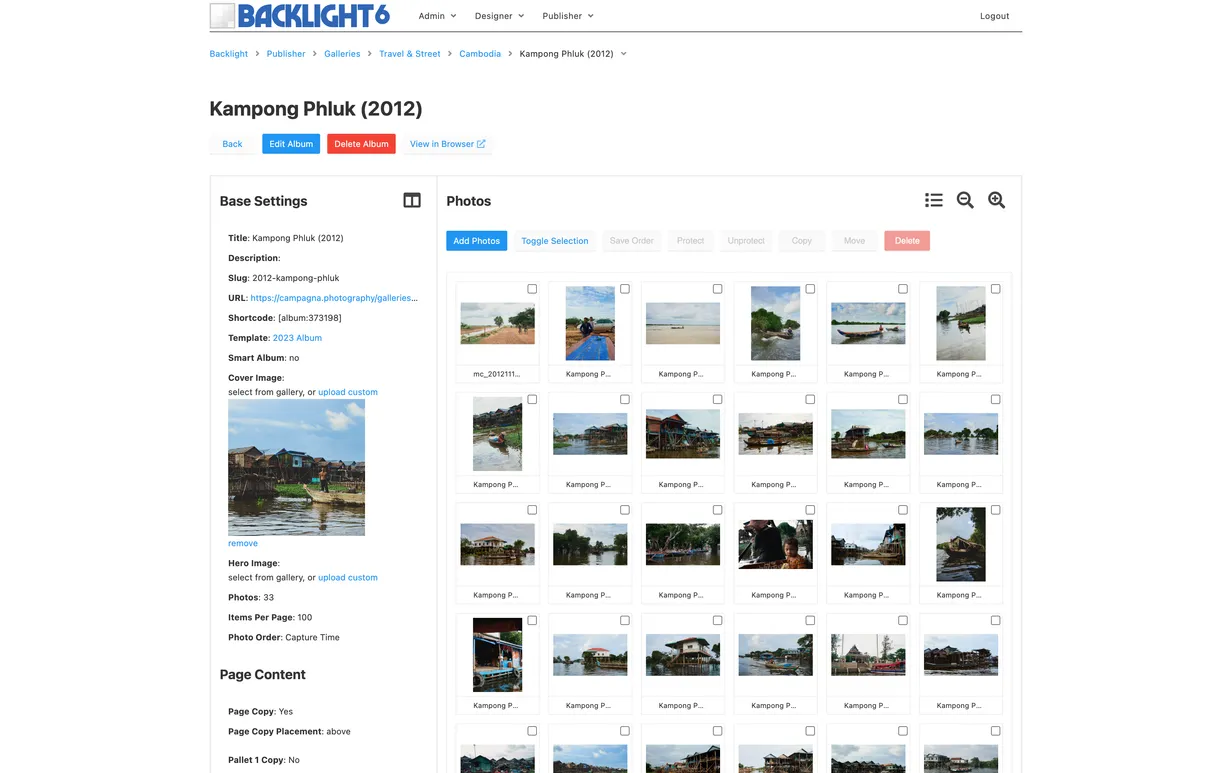Click the Backlight 6 logo
This screenshot has width=1232, height=773.
(x=300, y=15)
